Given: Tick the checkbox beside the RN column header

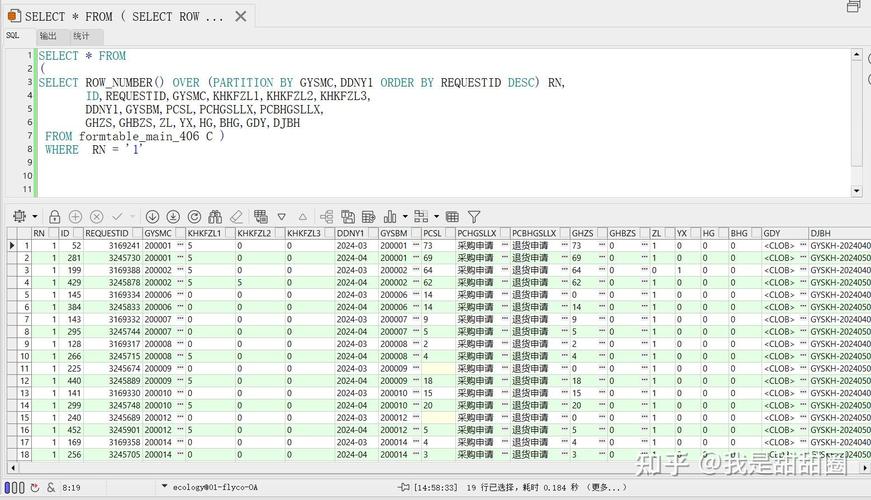Looking at the screenshot, I should [53, 233].
